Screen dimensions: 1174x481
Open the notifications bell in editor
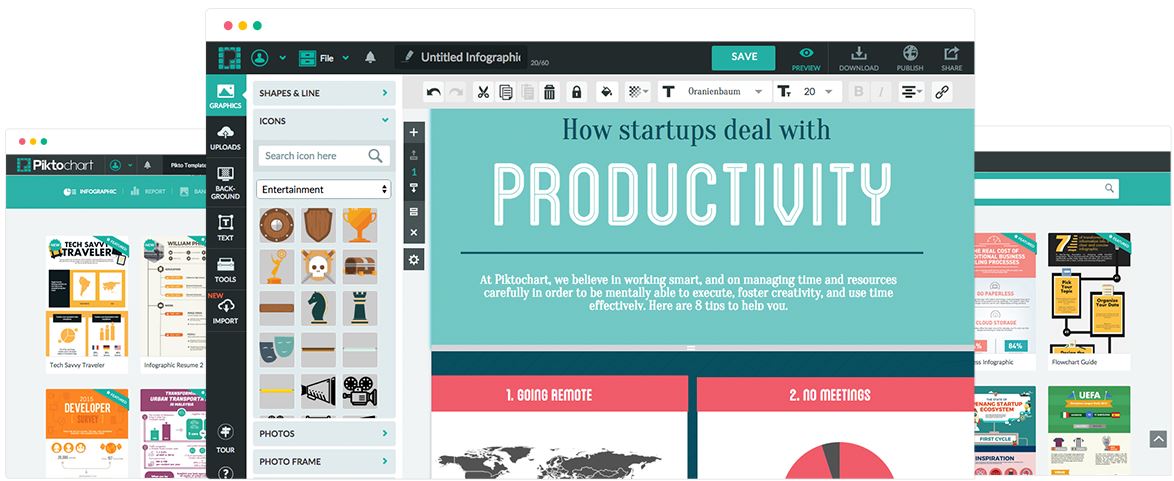pyautogui.click(x=370, y=57)
